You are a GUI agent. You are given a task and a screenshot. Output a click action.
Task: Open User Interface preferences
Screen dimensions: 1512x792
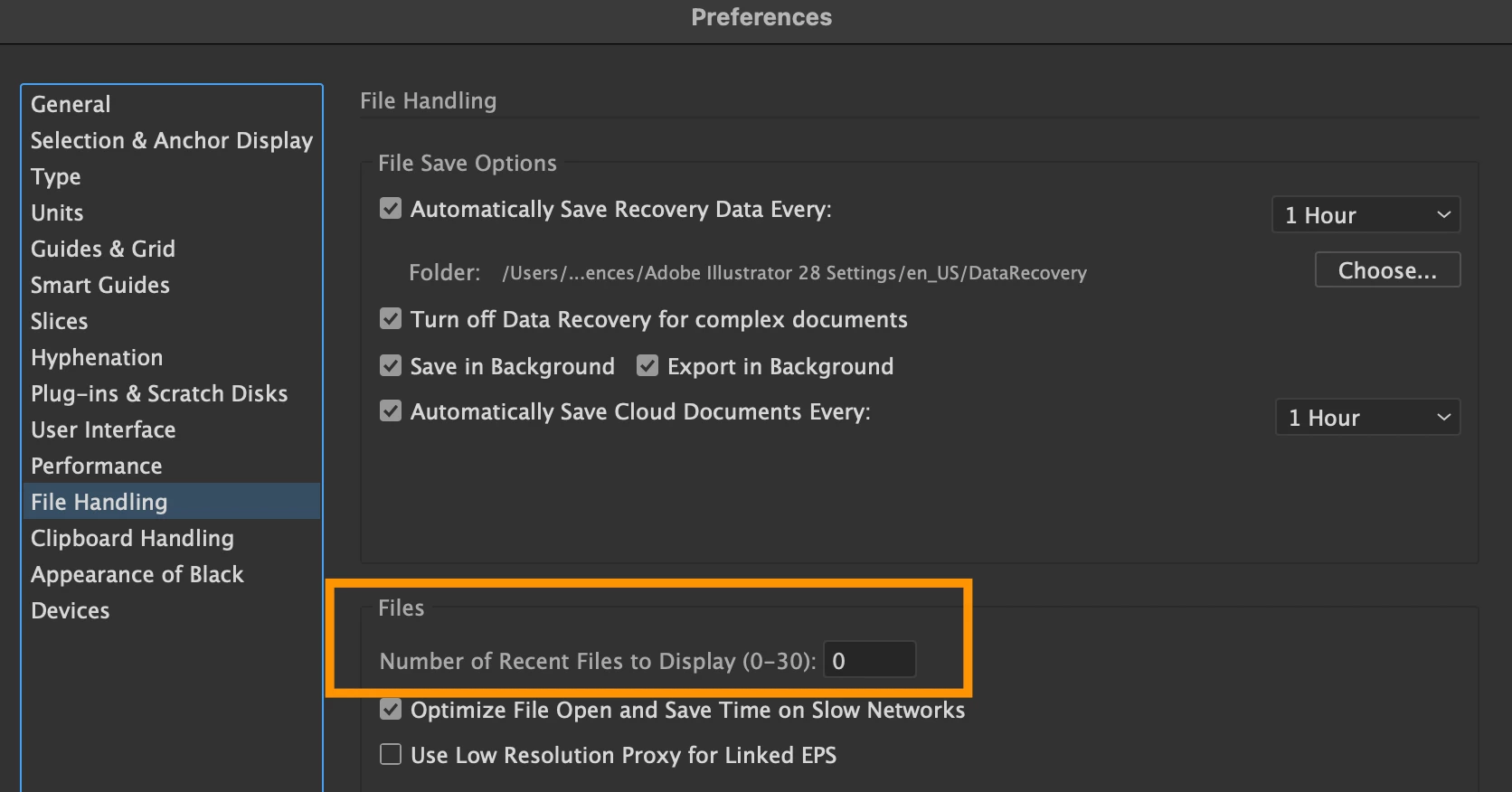pos(103,429)
